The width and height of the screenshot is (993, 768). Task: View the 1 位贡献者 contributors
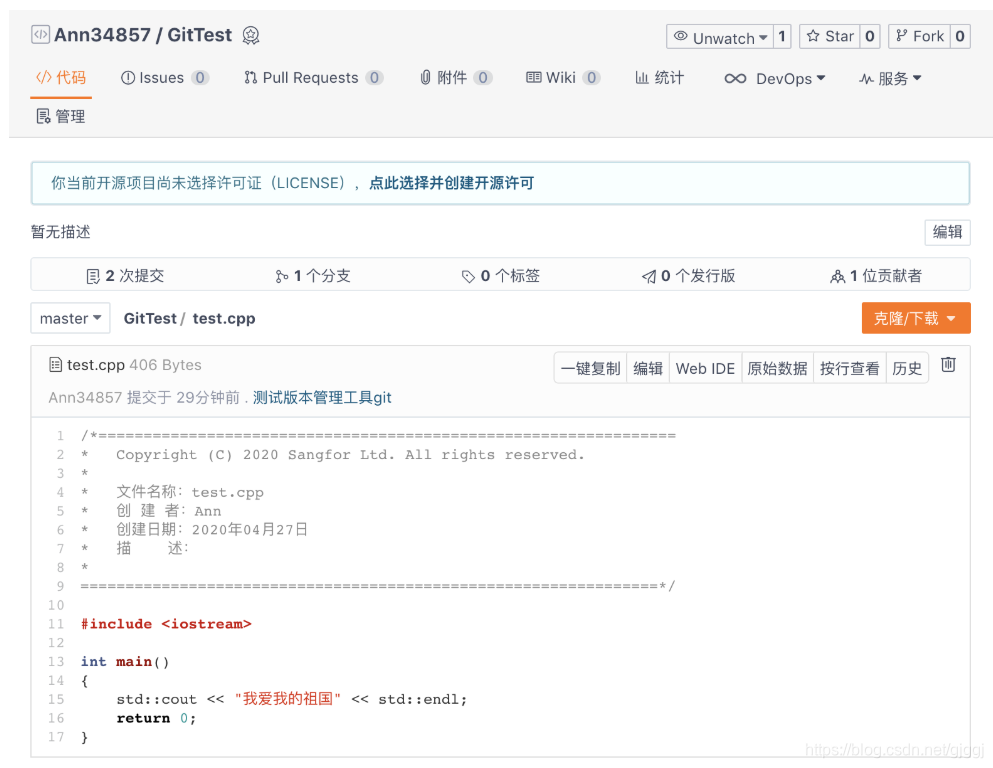point(876,276)
